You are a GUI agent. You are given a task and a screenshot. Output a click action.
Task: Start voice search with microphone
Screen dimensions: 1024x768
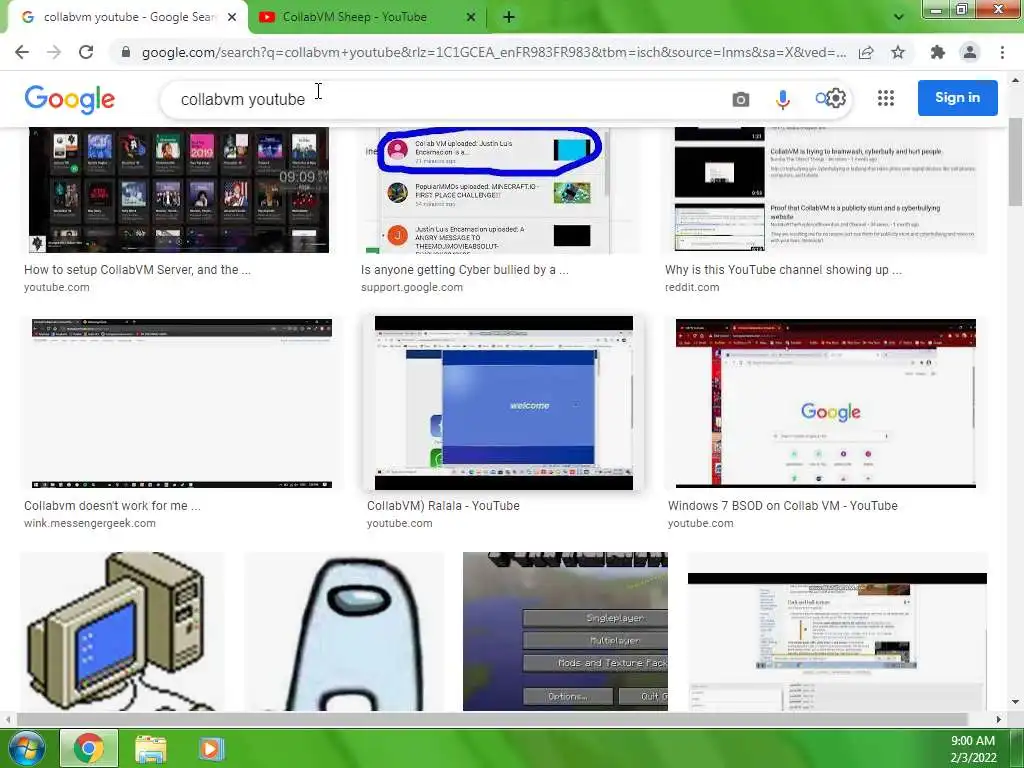tap(782, 99)
